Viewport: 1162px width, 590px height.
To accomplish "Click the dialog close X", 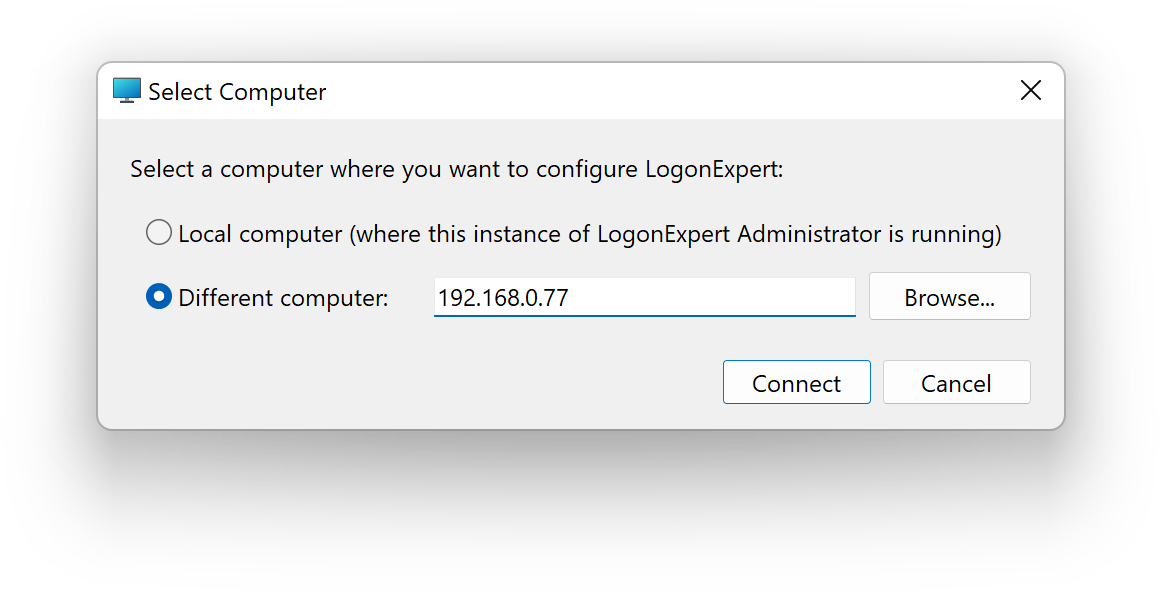I will (1030, 90).
